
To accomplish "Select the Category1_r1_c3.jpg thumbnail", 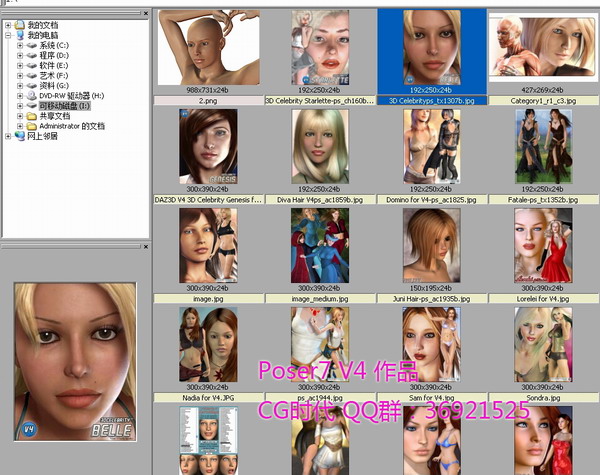I will (x=543, y=47).
